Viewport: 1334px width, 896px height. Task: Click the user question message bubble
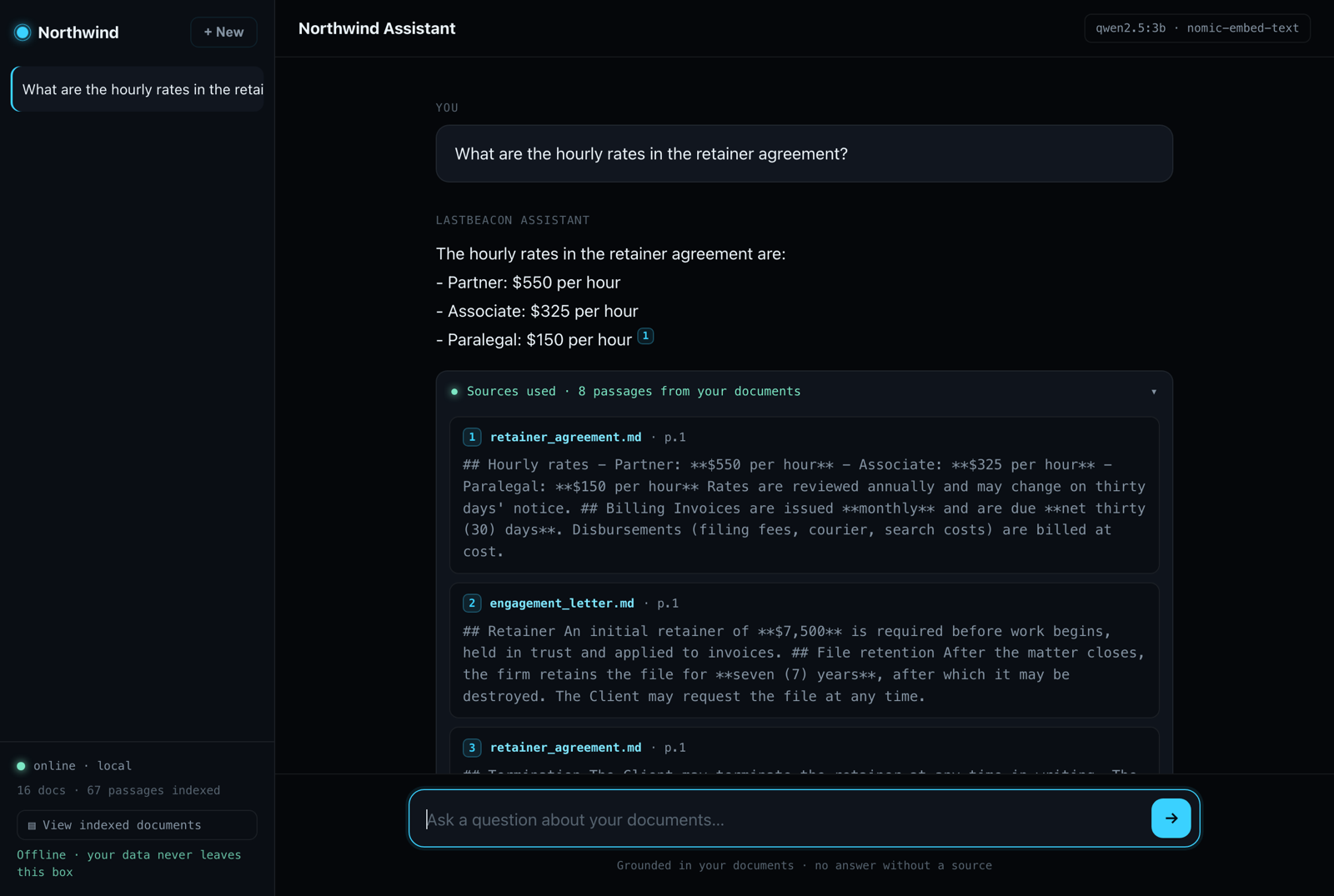pyautogui.click(x=804, y=154)
